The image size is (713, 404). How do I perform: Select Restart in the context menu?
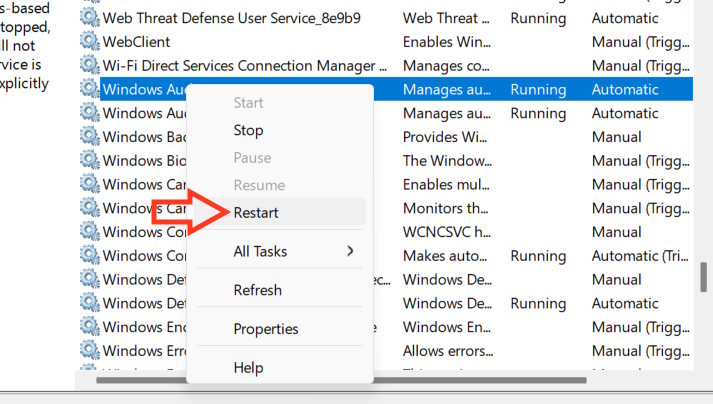(256, 212)
